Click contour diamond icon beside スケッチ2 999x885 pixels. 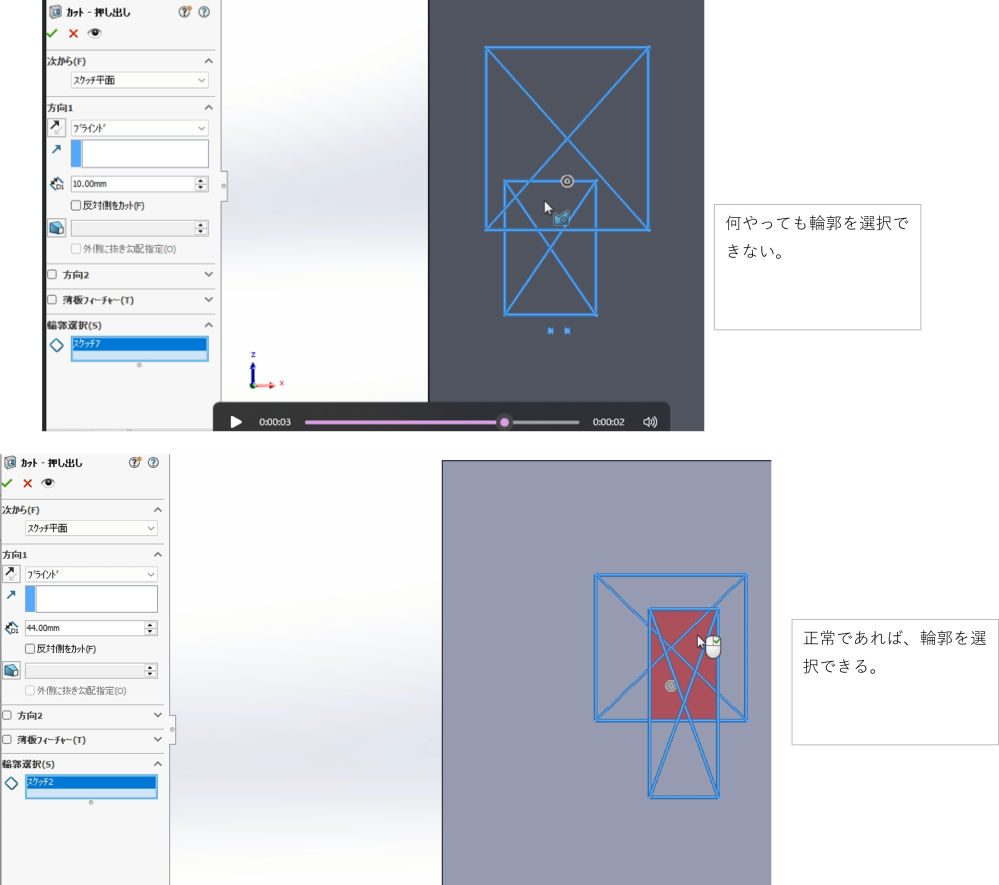[11, 783]
